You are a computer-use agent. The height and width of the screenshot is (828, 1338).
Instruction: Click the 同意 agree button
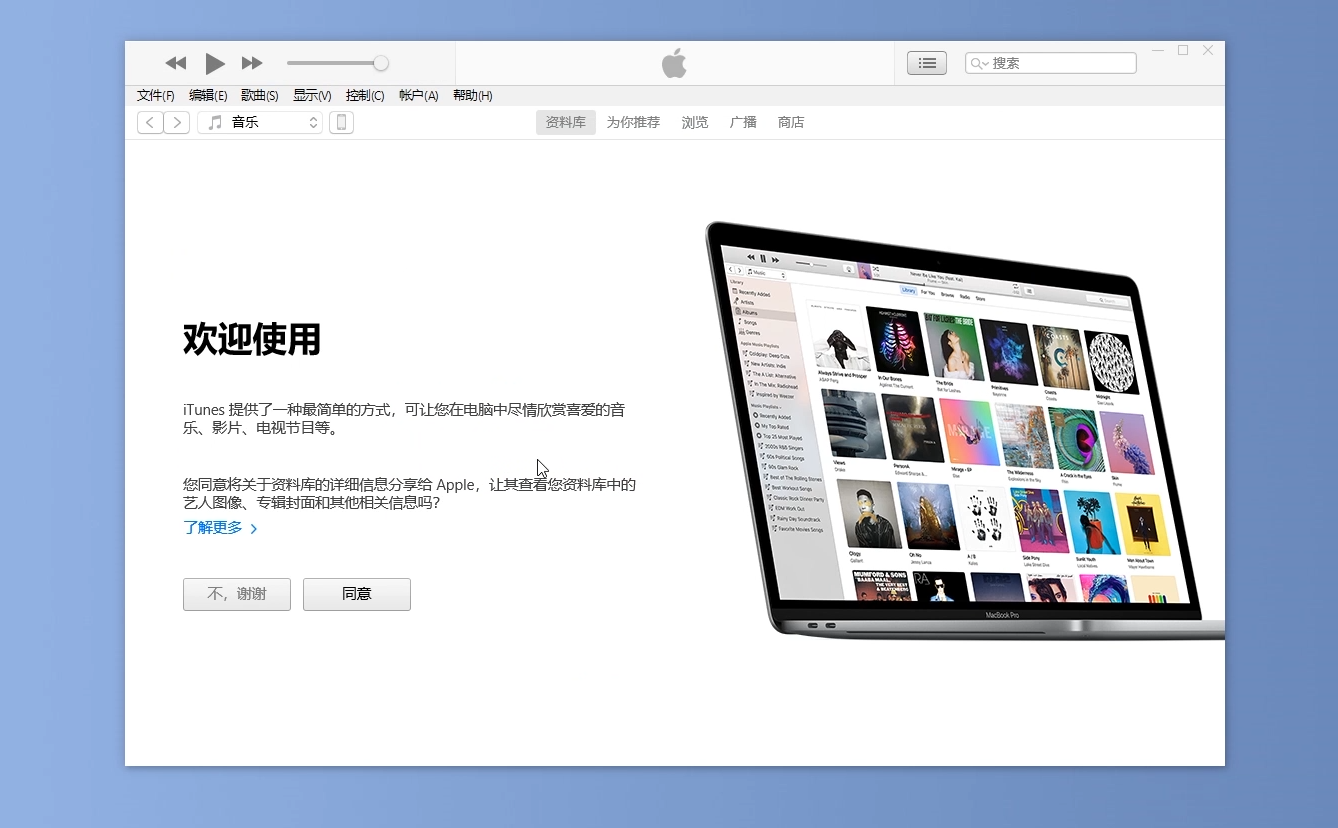pos(357,594)
